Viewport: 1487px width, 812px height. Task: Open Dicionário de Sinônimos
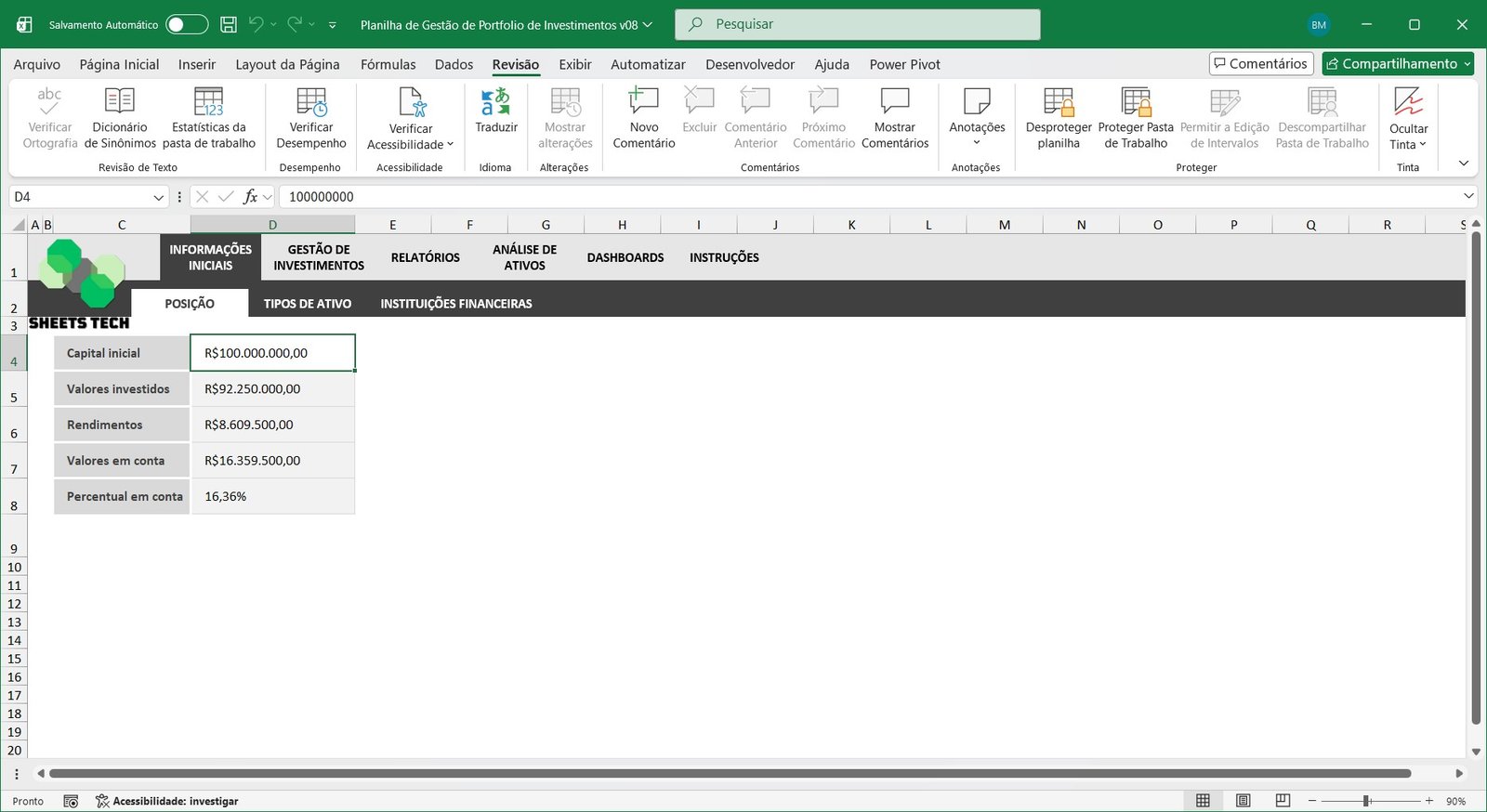[120, 103]
